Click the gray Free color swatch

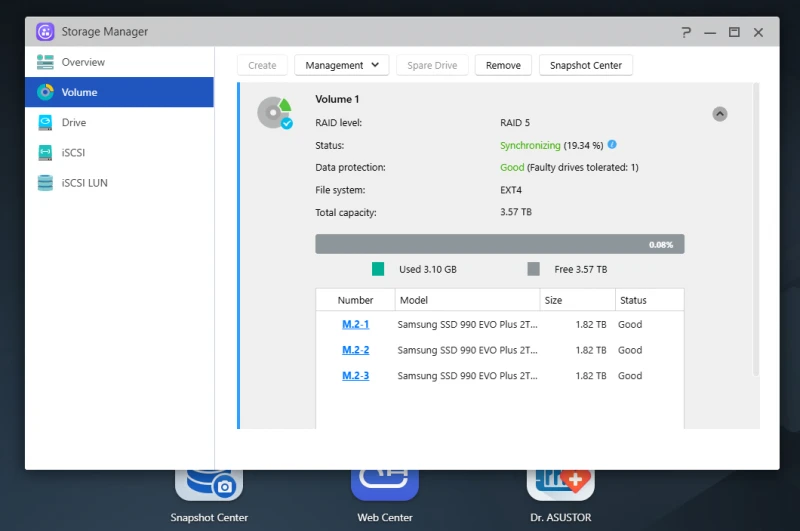533,269
